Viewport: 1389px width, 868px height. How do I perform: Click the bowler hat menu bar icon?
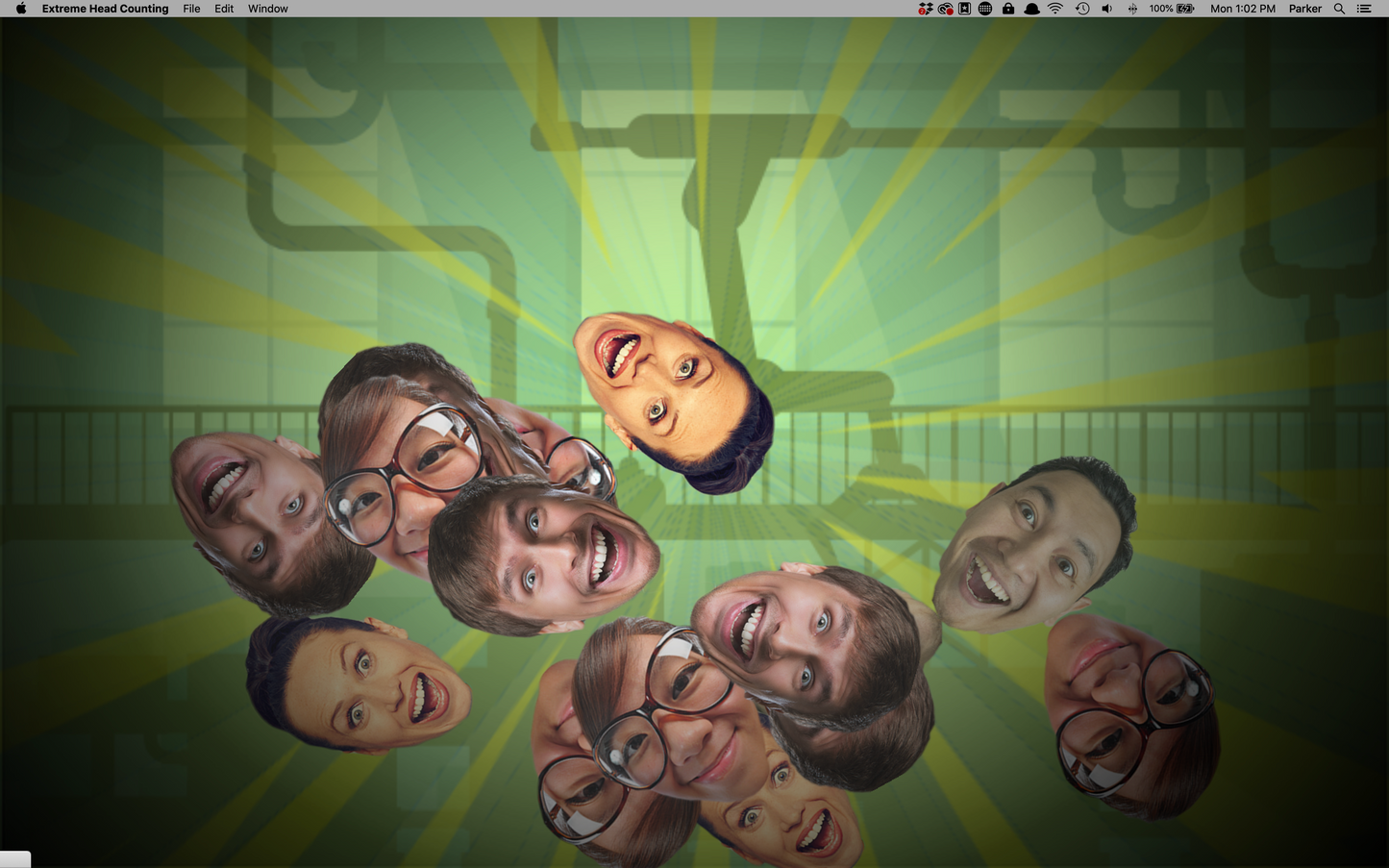(x=1031, y=9)
